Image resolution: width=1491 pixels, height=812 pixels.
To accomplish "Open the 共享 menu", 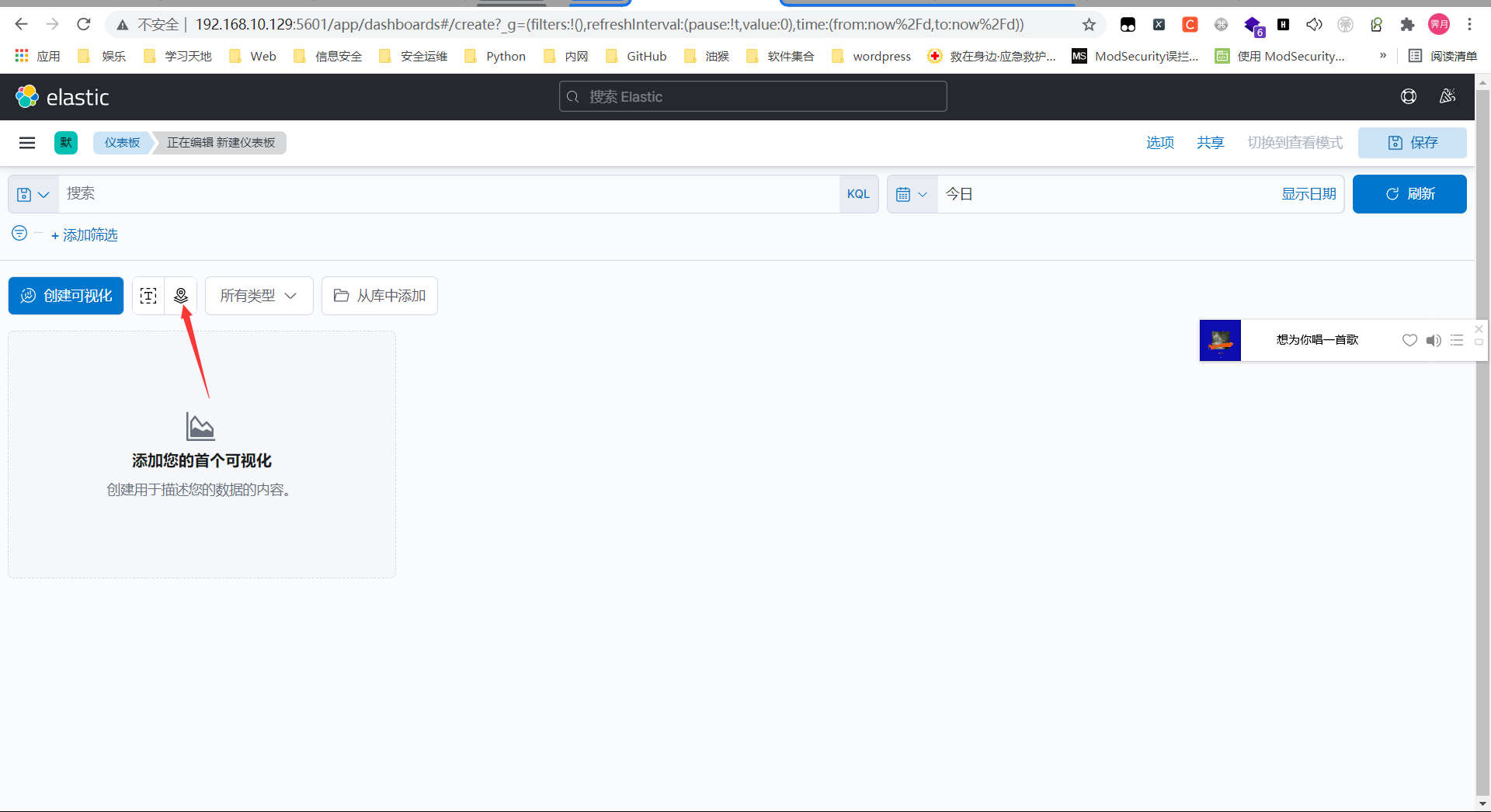I will [1210, 143].
